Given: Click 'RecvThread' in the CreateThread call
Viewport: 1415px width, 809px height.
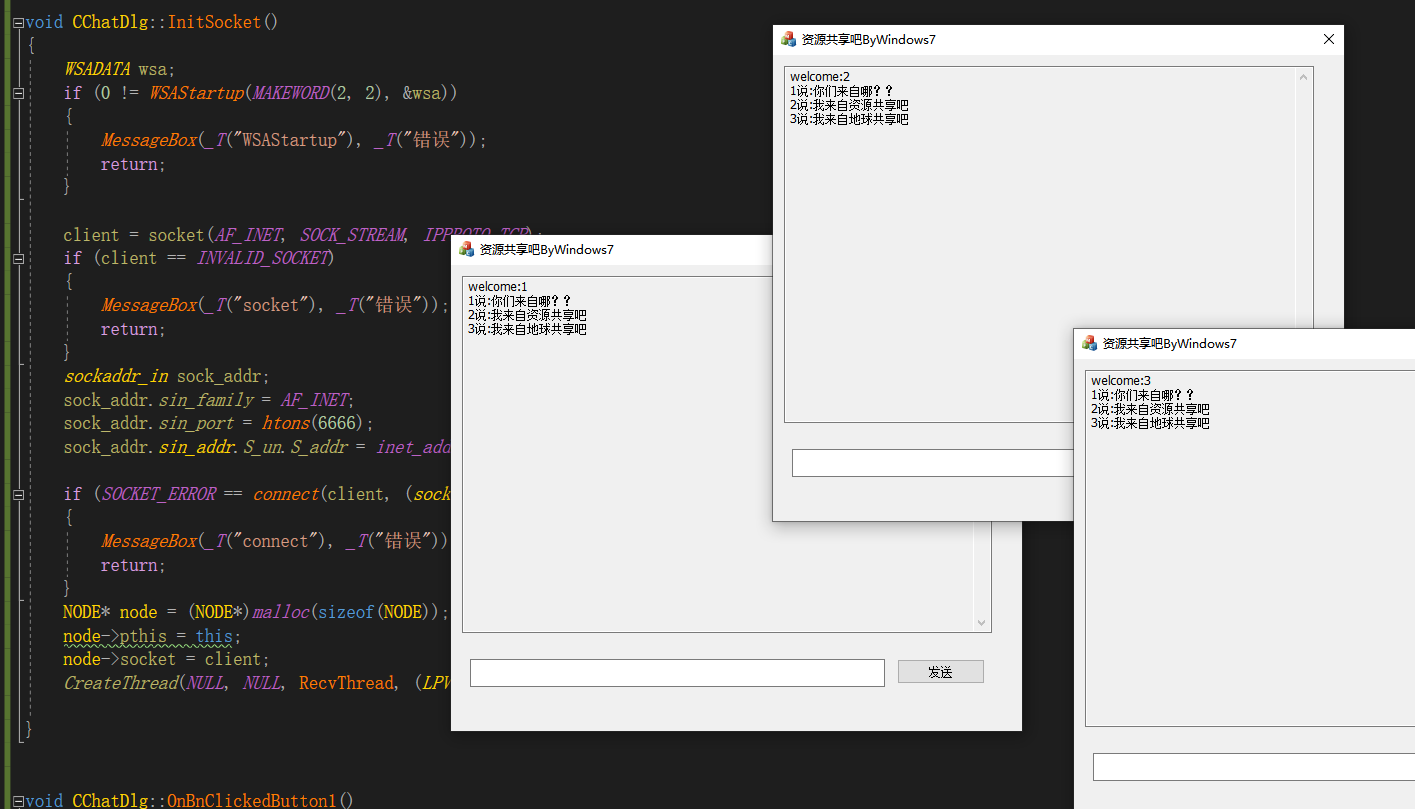Looking at the screenshot, I should pos(346,683).
